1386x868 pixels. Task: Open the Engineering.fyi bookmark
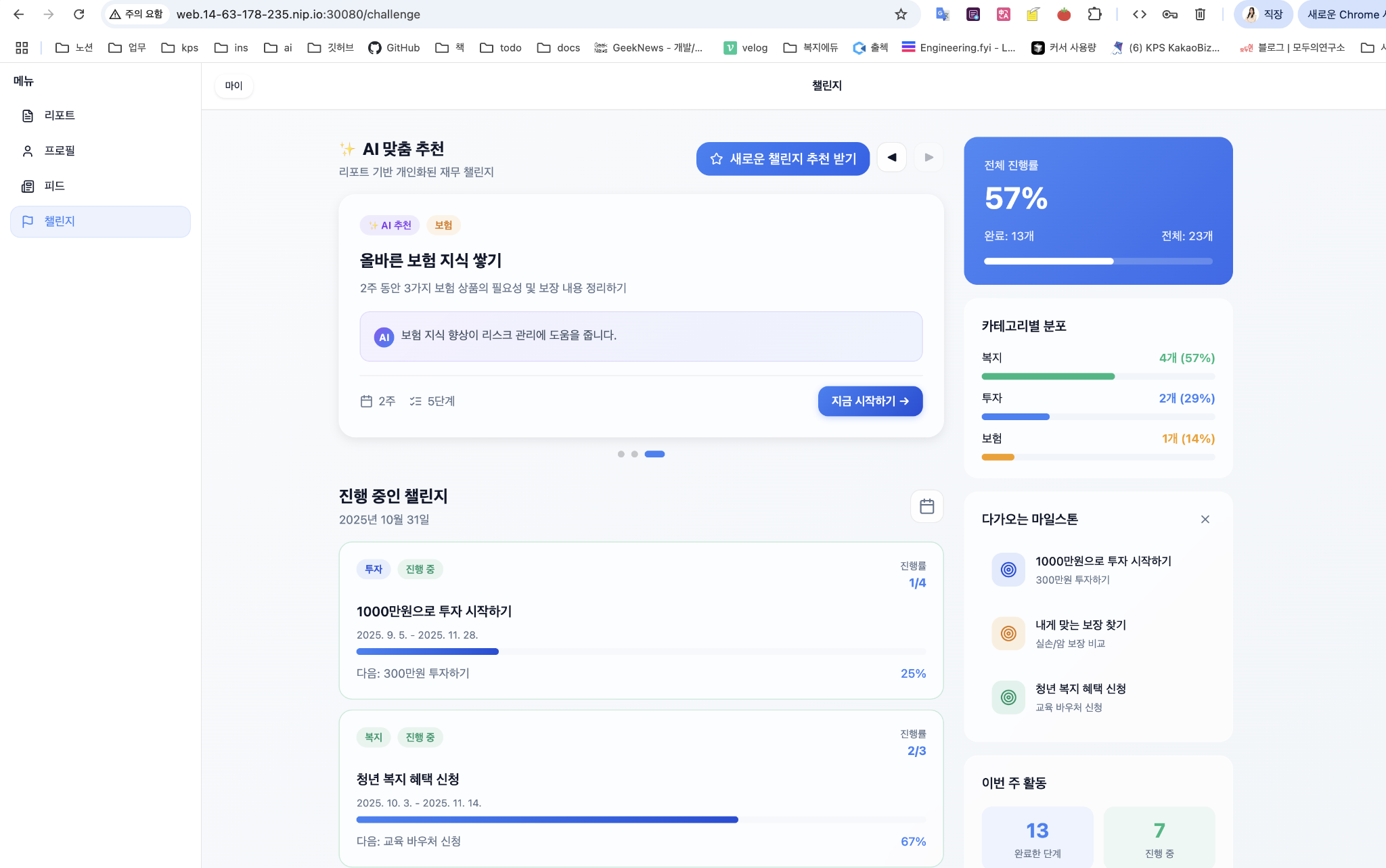click(x=958, y=47)
